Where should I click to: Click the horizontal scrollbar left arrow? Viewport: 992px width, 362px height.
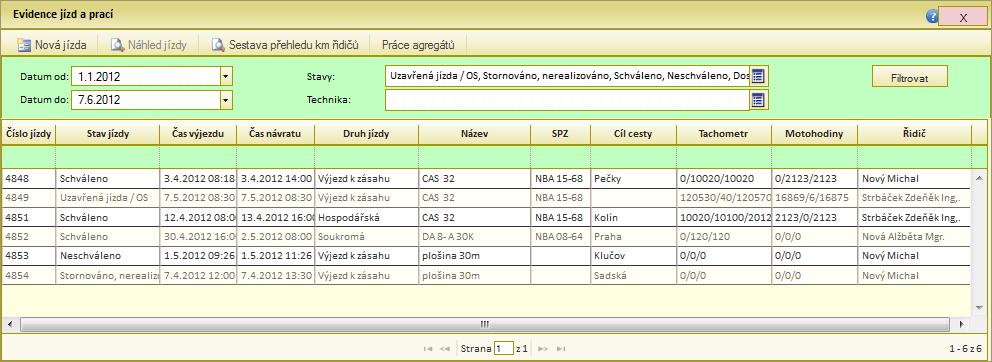9,324
